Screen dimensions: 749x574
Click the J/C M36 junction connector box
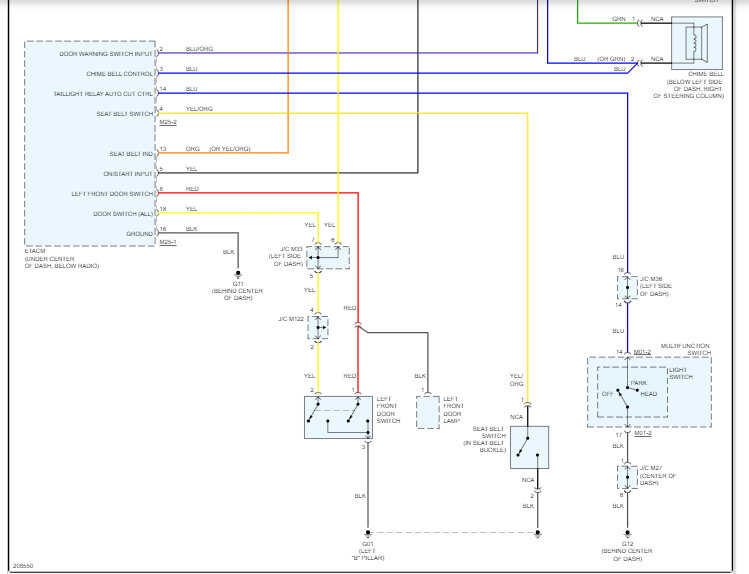(x=627, y=288)
